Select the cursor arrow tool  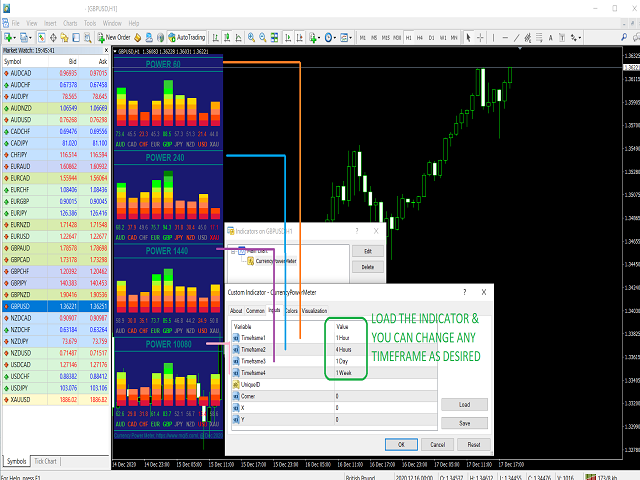(x=468, y=38)
